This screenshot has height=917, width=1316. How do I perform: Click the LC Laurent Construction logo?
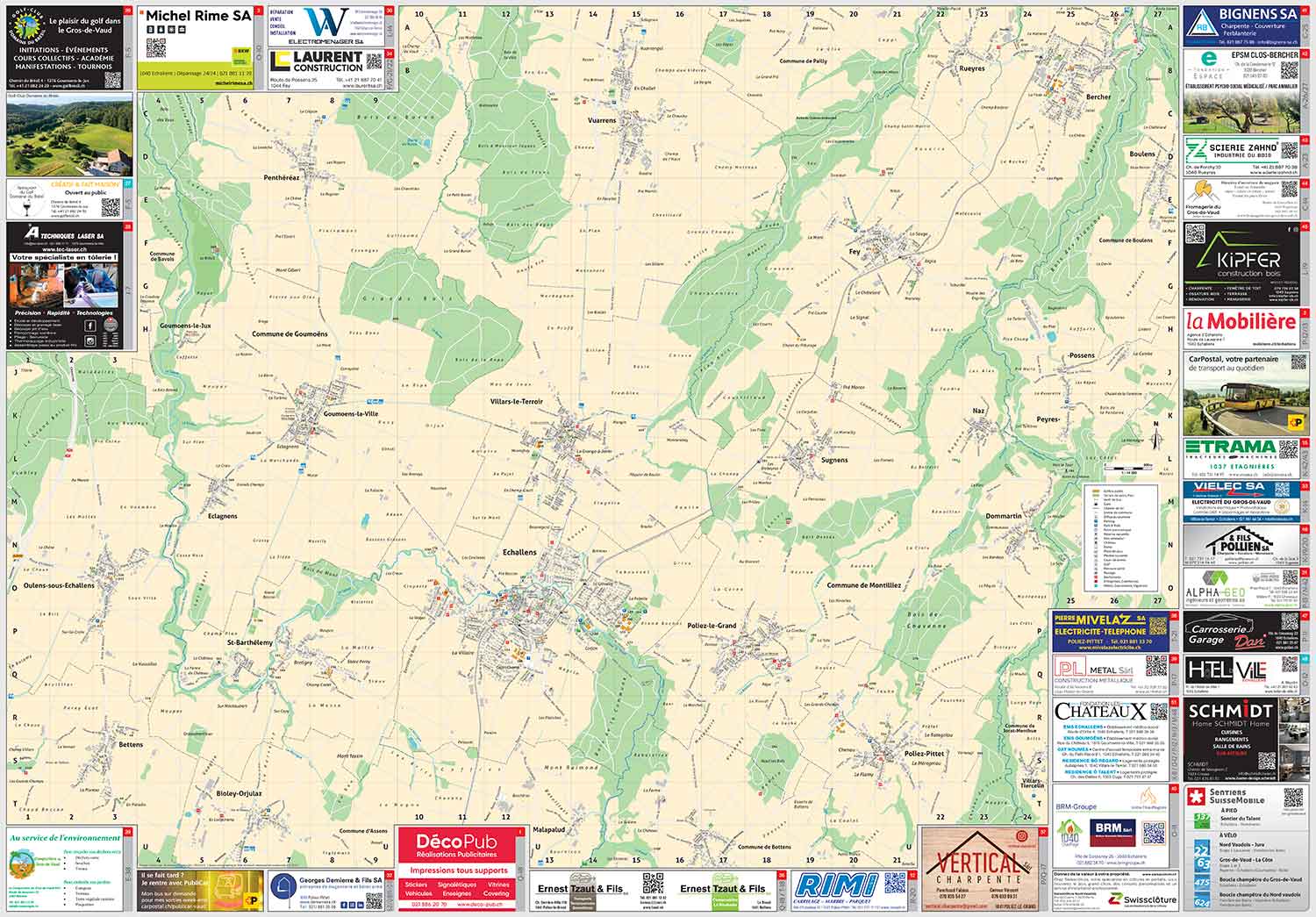click(281, 61)
